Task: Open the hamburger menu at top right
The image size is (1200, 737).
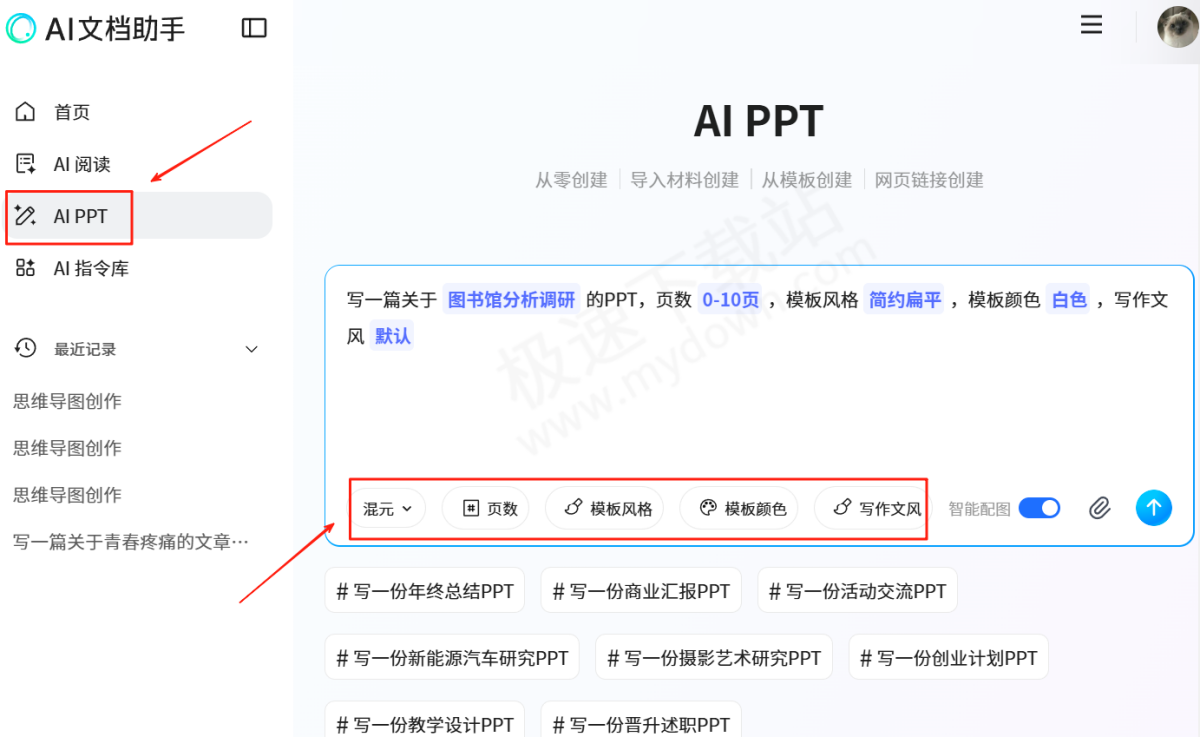Action: (1090, 25)
